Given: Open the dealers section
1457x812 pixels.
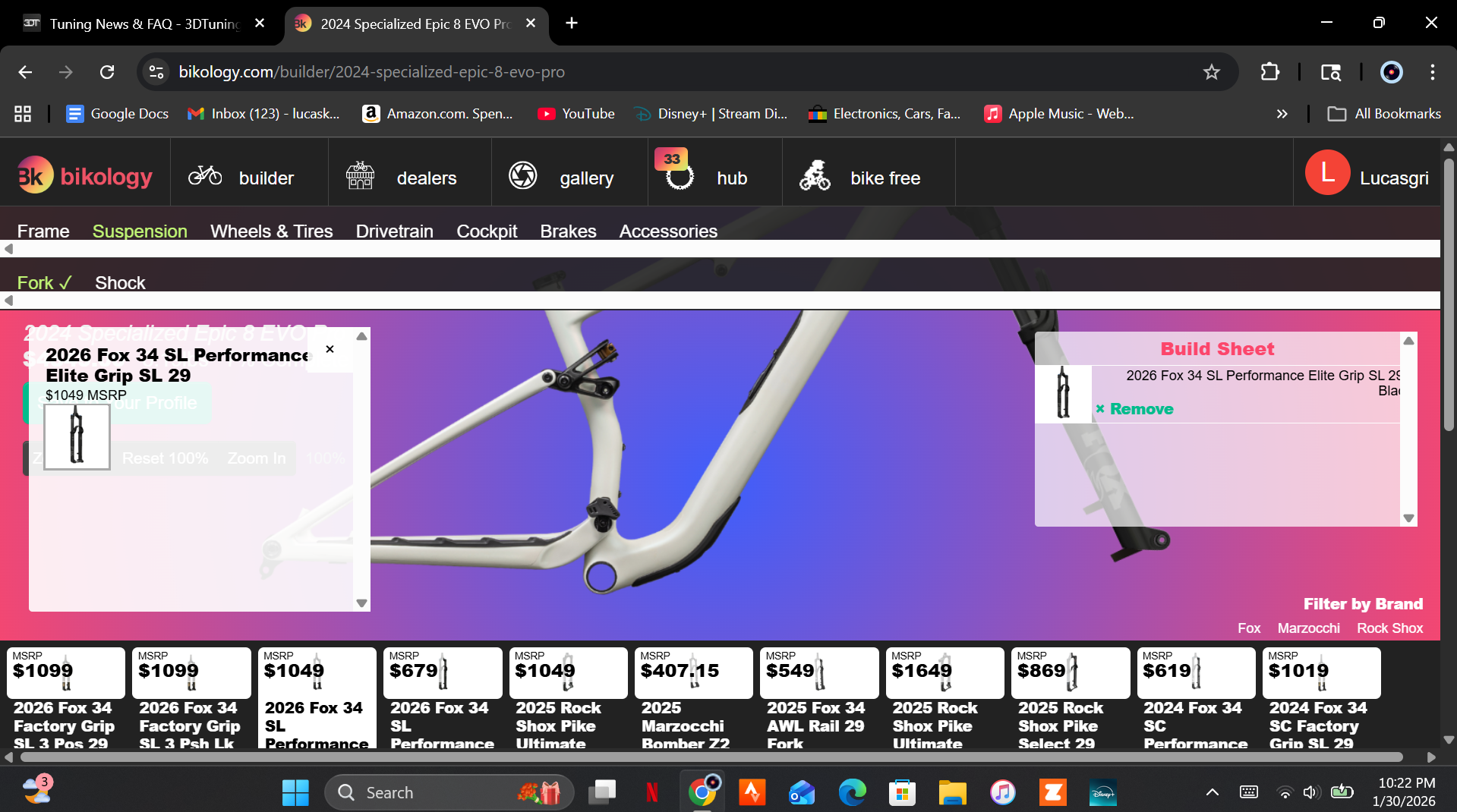Looking at the screenshot, I should [x=408, y=178].
